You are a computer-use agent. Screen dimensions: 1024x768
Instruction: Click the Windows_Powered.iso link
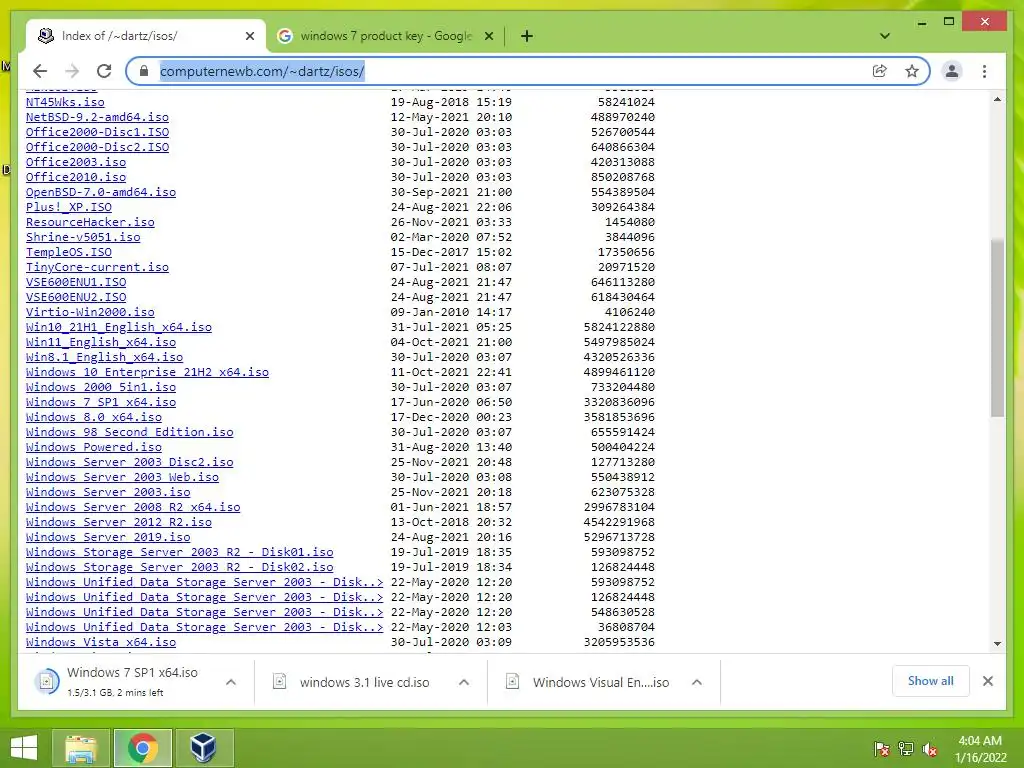(93, 447)
